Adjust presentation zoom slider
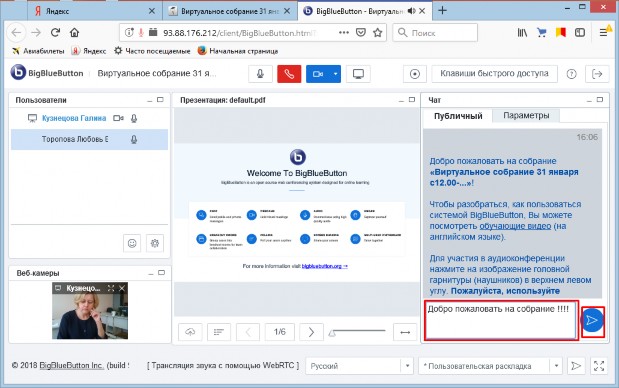Image resolution: width=619 pixels, height=388 pixels. point(357,332)
